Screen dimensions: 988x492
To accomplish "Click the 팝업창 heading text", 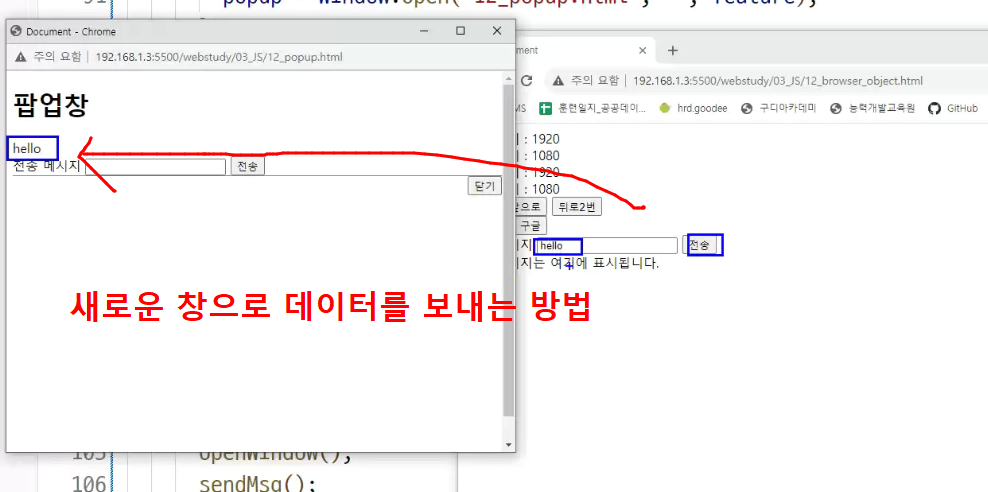I will pyautogui.click(x=50, y=105).
